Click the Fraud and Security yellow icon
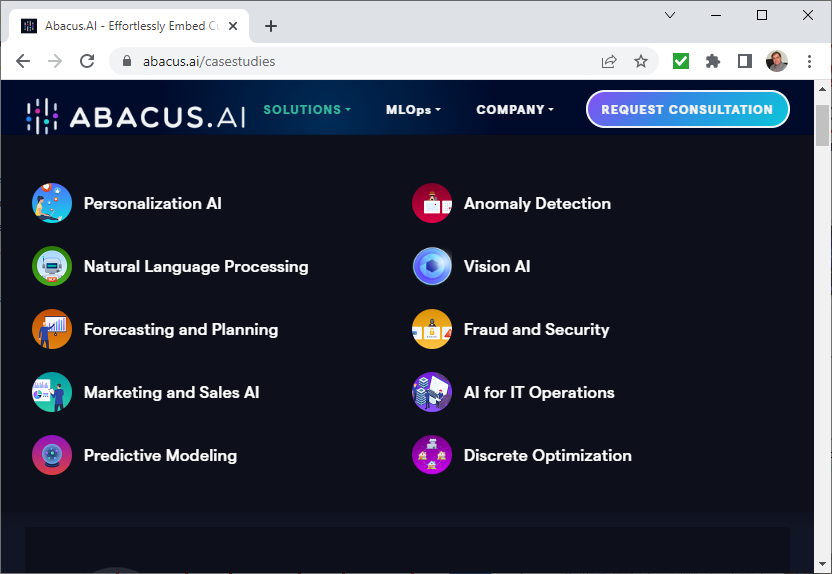The width and height of the screenshot is (832, 574). click(432, 329)
